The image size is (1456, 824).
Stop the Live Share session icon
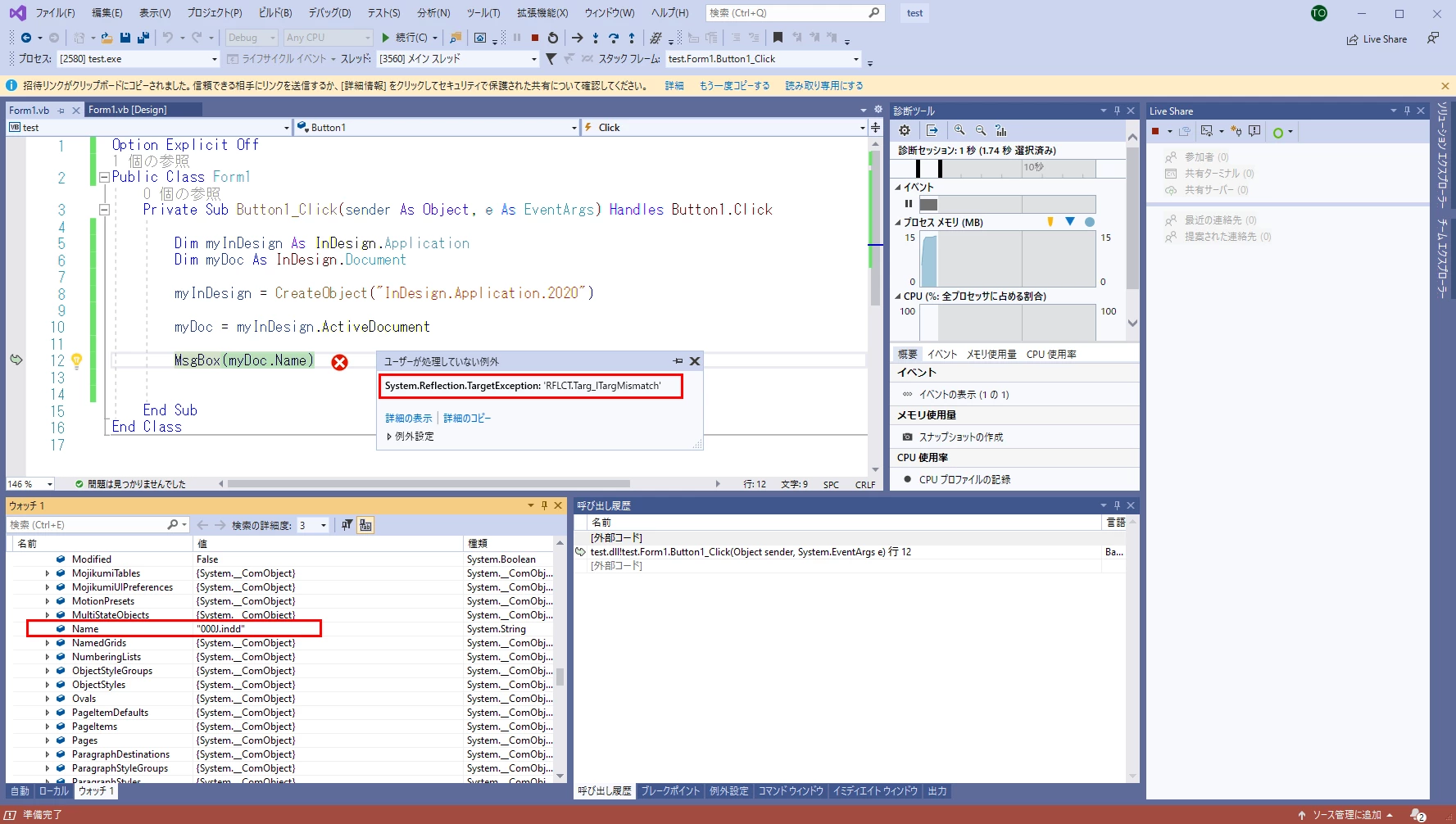pyautogui.click(x=1155, y=131)
